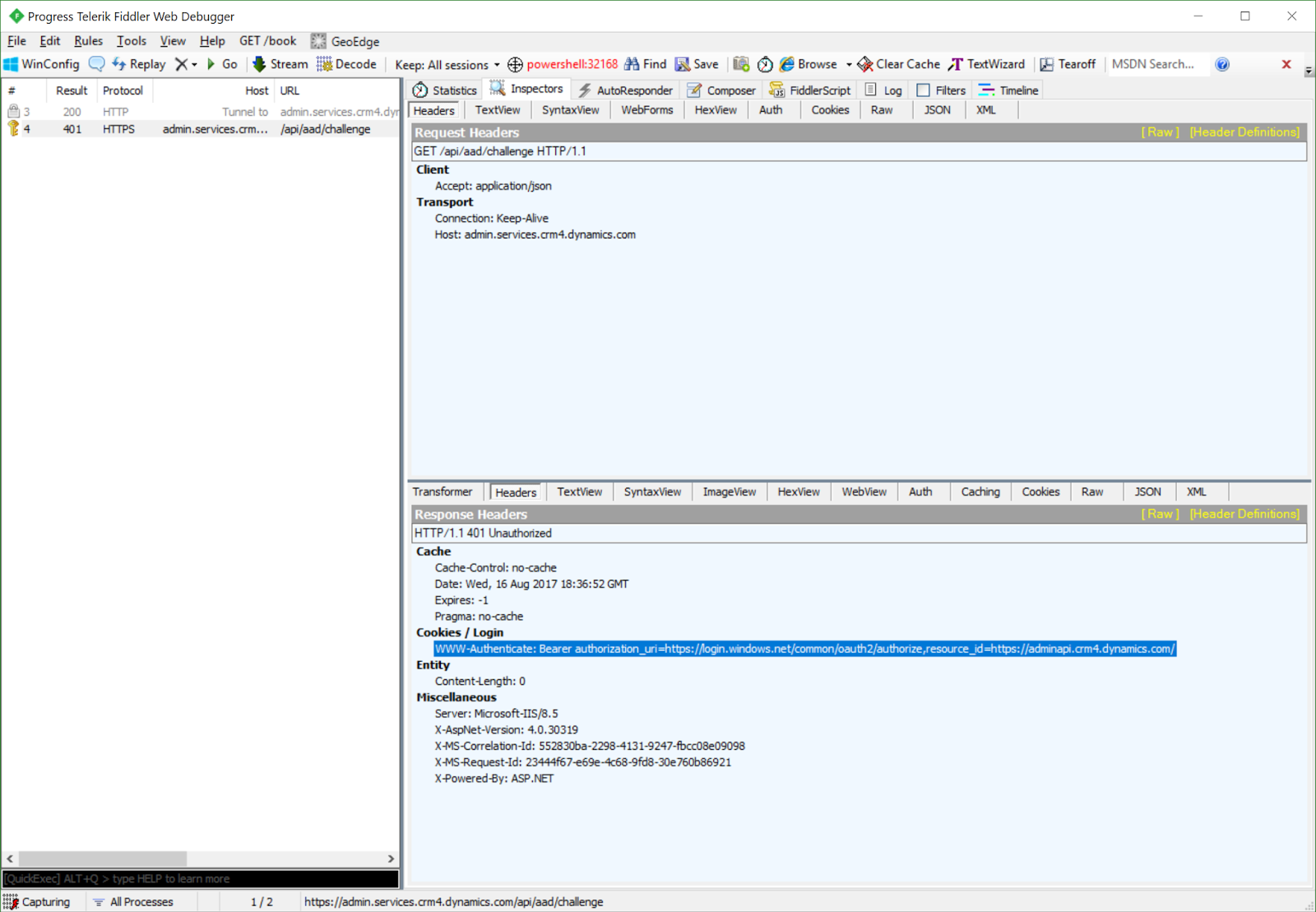Click Clear Cache toolbar button

(x=898, y=64)
